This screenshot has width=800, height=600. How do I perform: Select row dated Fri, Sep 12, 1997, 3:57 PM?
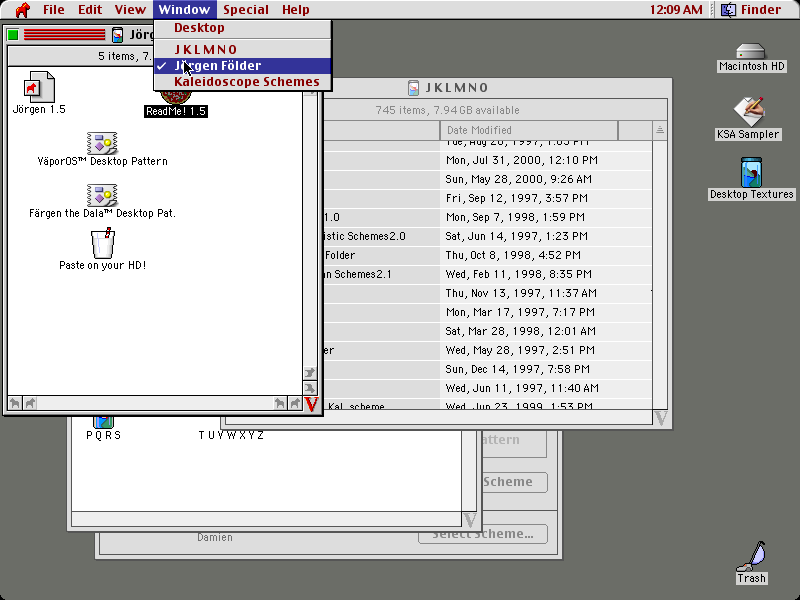coord(487,198)
